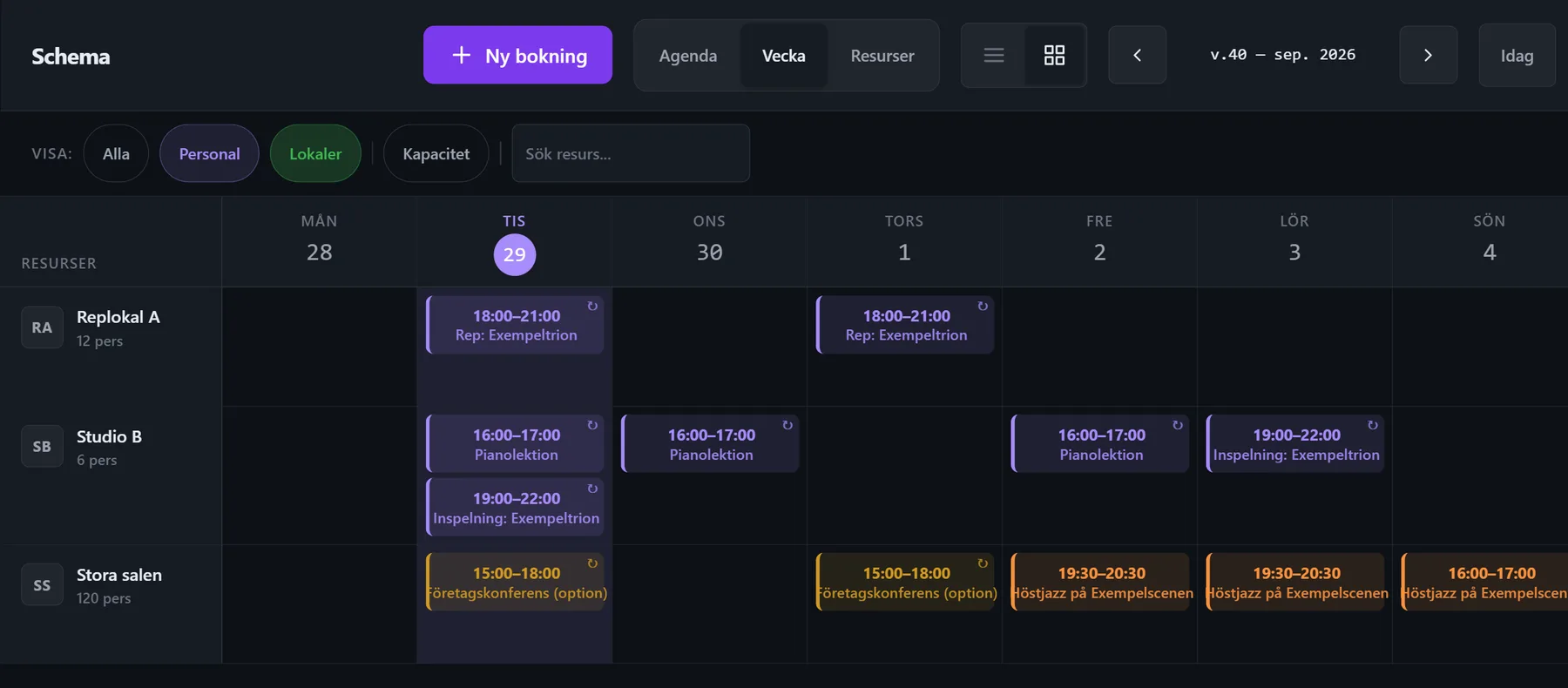Click recurring icon on Thursday Företagskonferens booking
This screenshot has height=688, width=1568.
click(983, 563)
